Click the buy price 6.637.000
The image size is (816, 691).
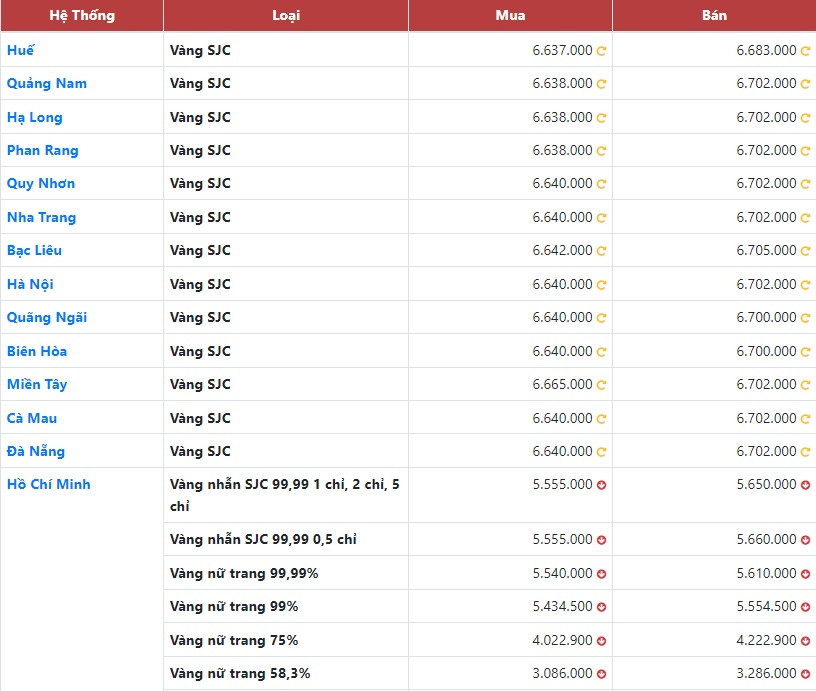(563, 50)
